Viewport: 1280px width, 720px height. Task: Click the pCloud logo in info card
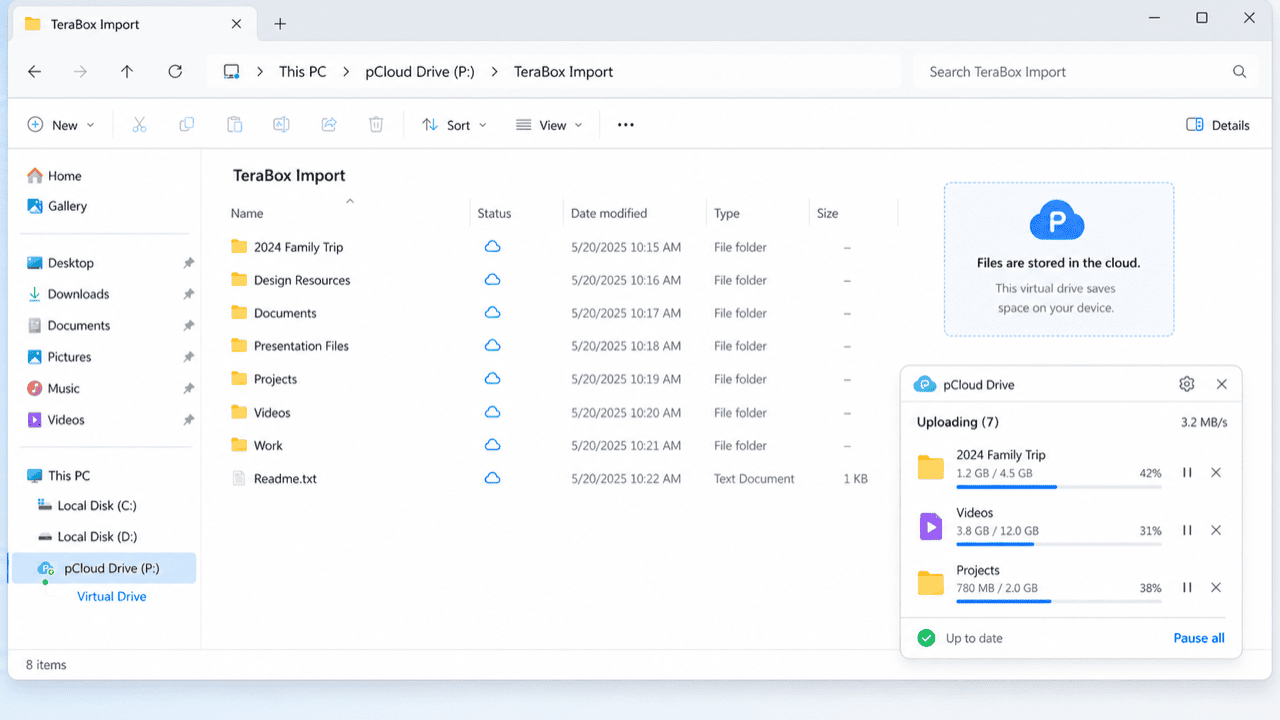click(x=1057, y=220)
